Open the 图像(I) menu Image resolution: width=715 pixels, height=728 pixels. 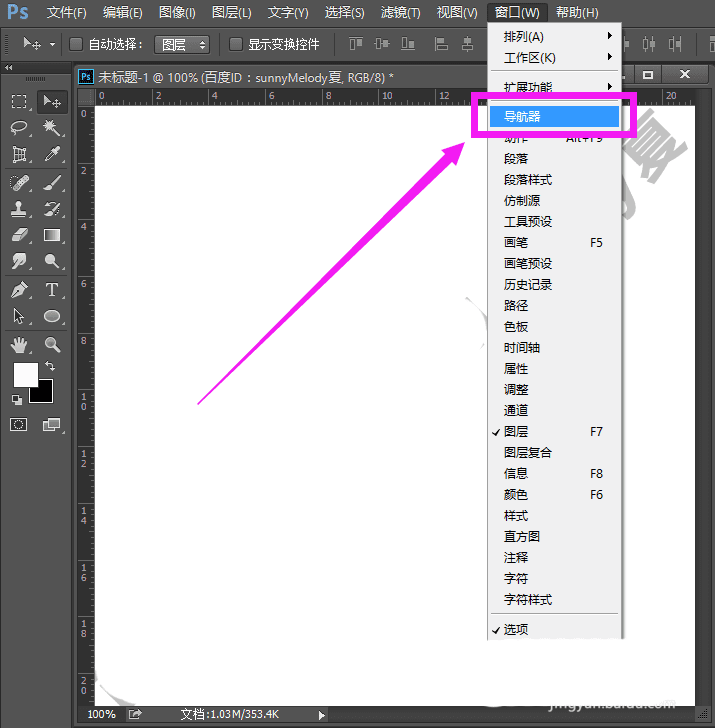(177, 13)
